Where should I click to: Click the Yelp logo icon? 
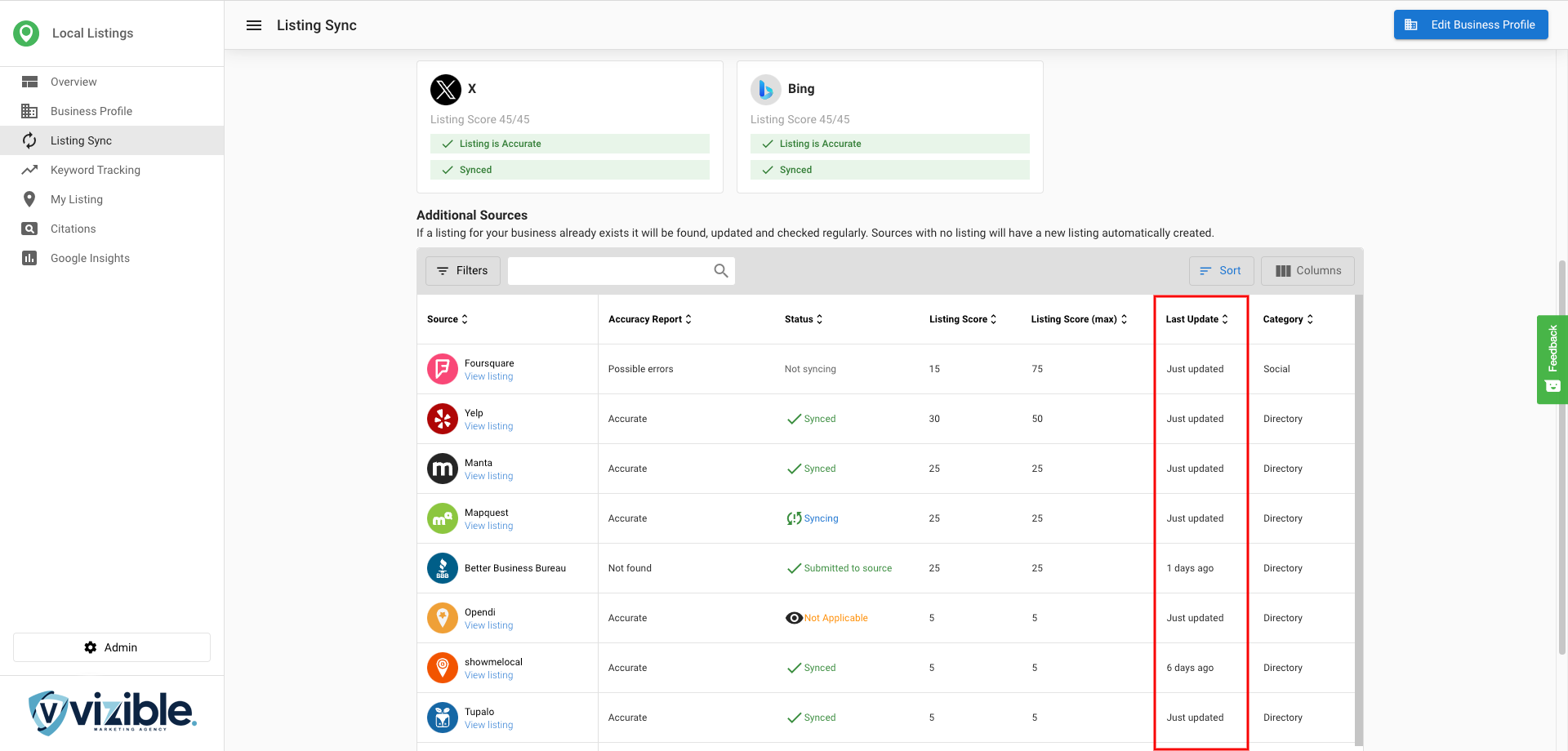442,419
